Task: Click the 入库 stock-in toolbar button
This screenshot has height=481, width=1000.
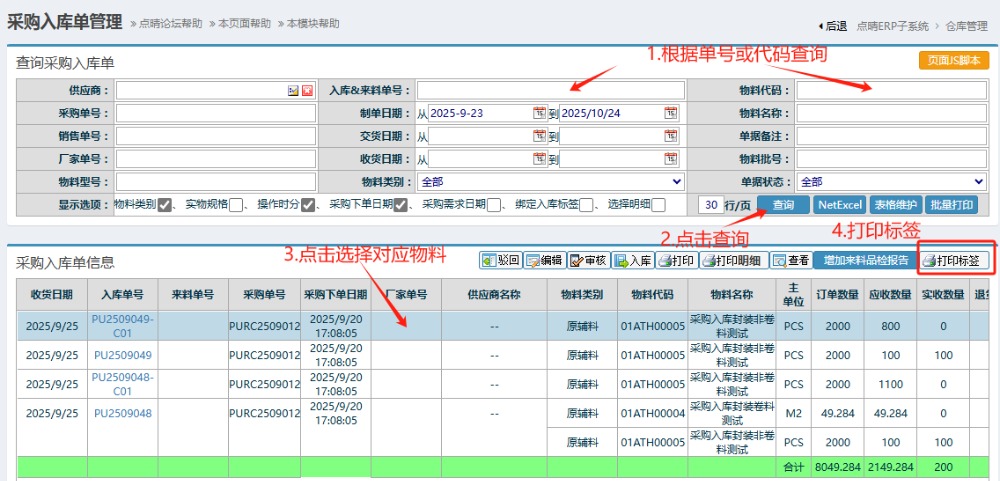Action: [633, 260]
